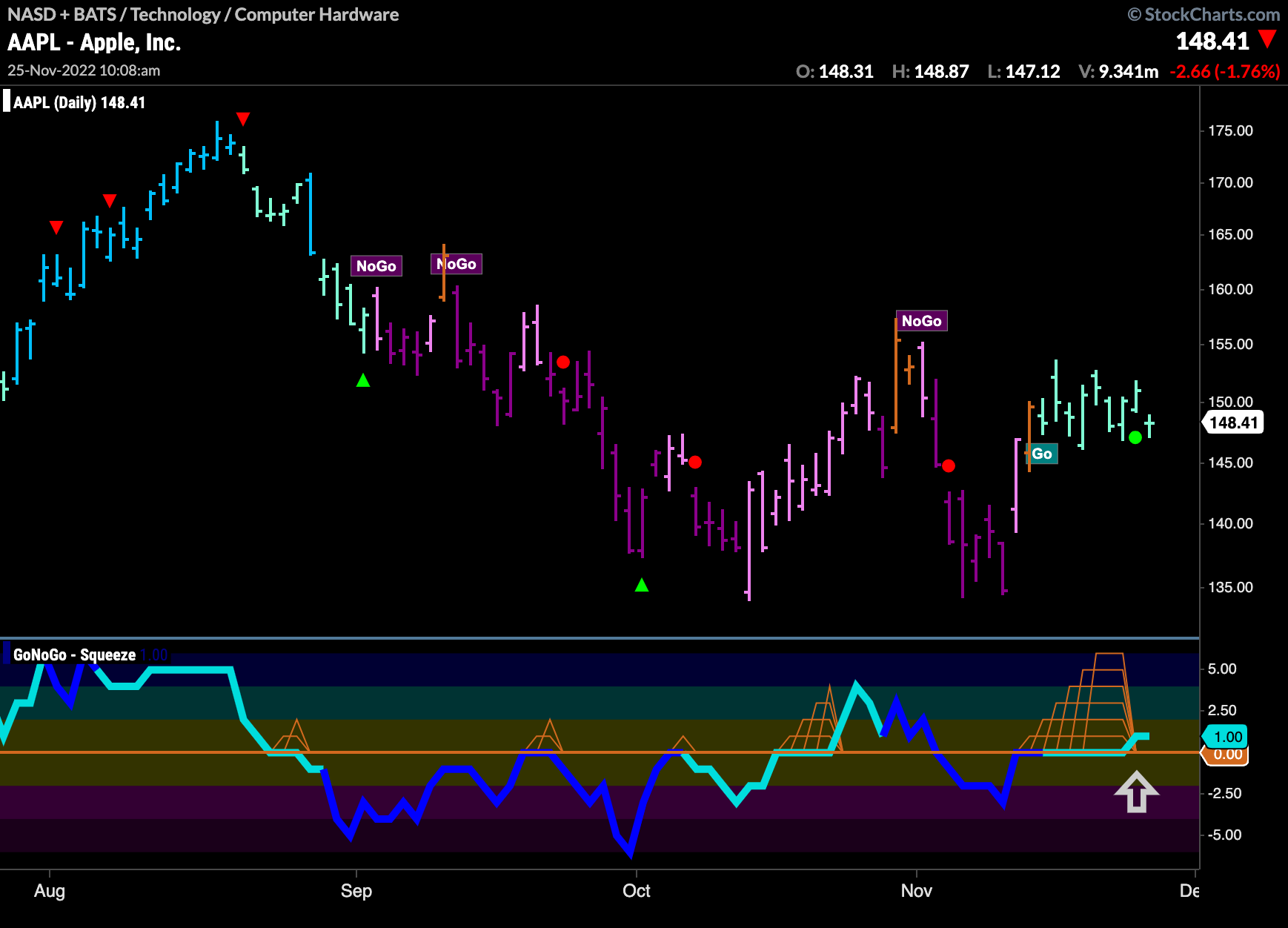Click the green dot near the latest bars

coord(1135,438)
